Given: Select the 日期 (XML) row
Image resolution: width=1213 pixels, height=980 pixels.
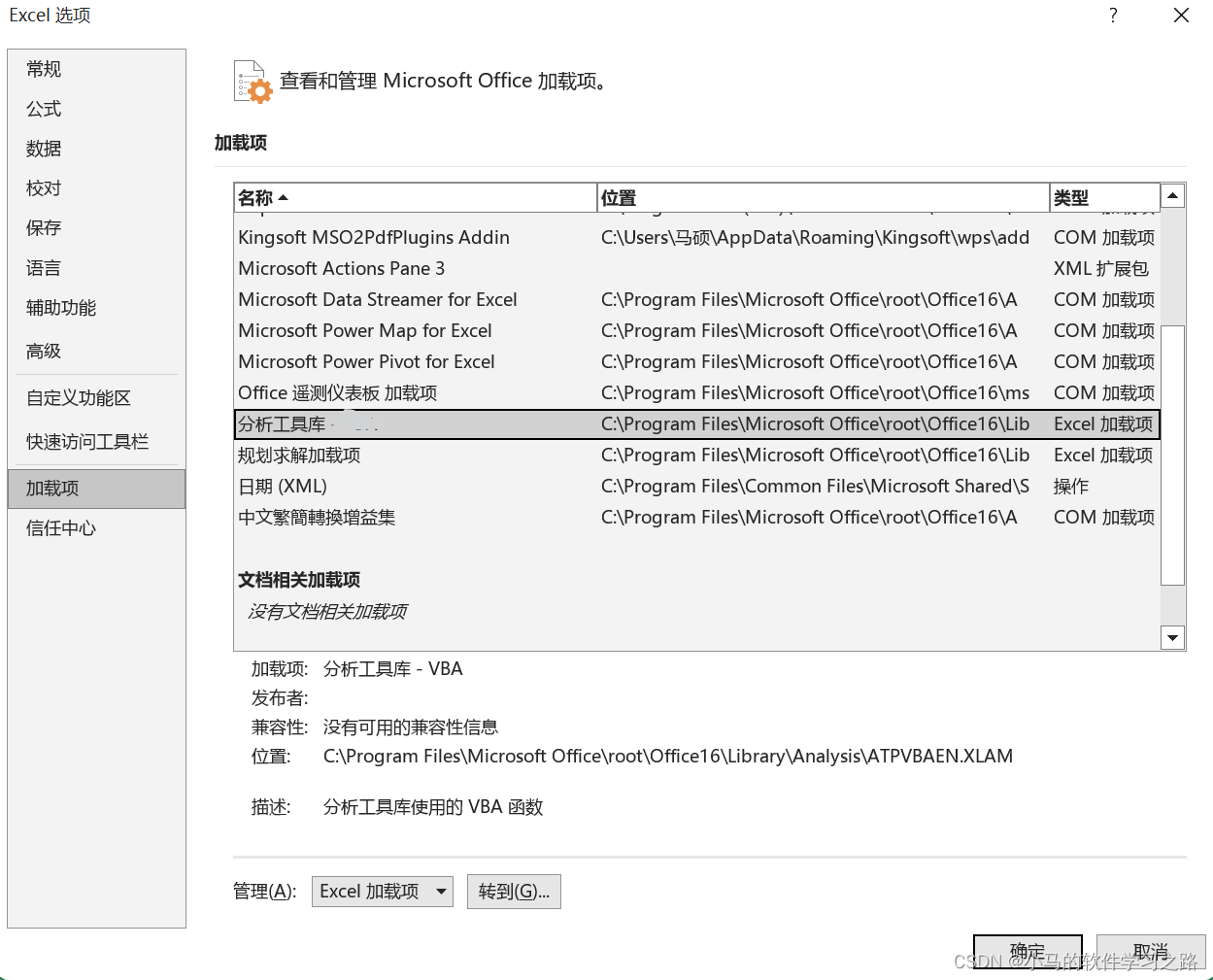Looking at the screenshot, I should (x=697, y=487).
